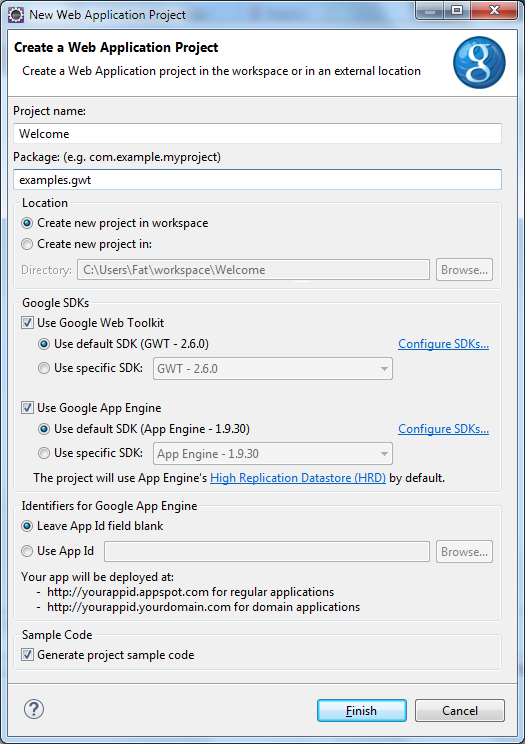Click the help question mark icon
This screenshot has width=525, height=745.
[34, 709]
